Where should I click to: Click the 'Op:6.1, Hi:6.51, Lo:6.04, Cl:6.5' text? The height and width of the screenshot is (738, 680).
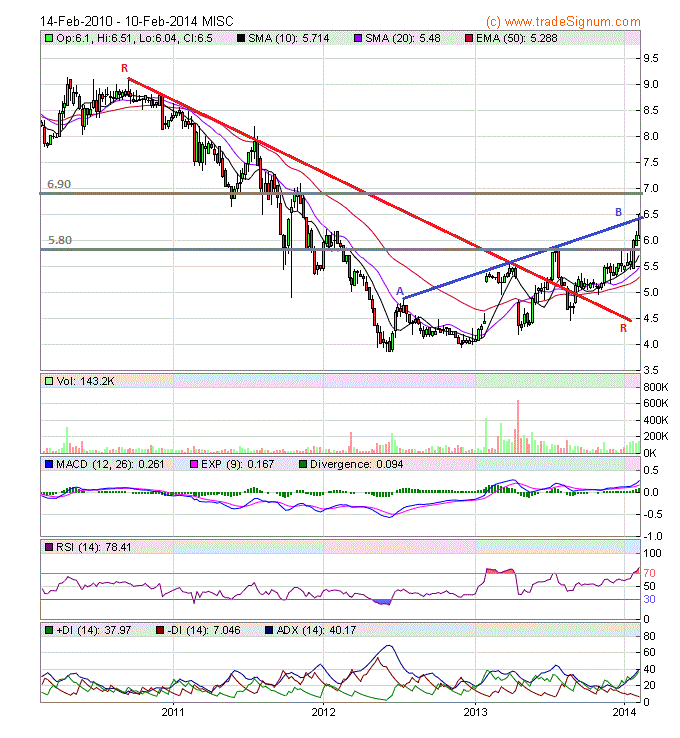134,38
